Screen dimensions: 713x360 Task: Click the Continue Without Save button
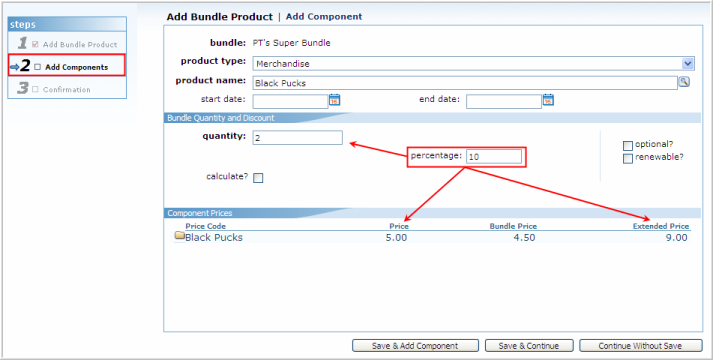click(640, 346)
